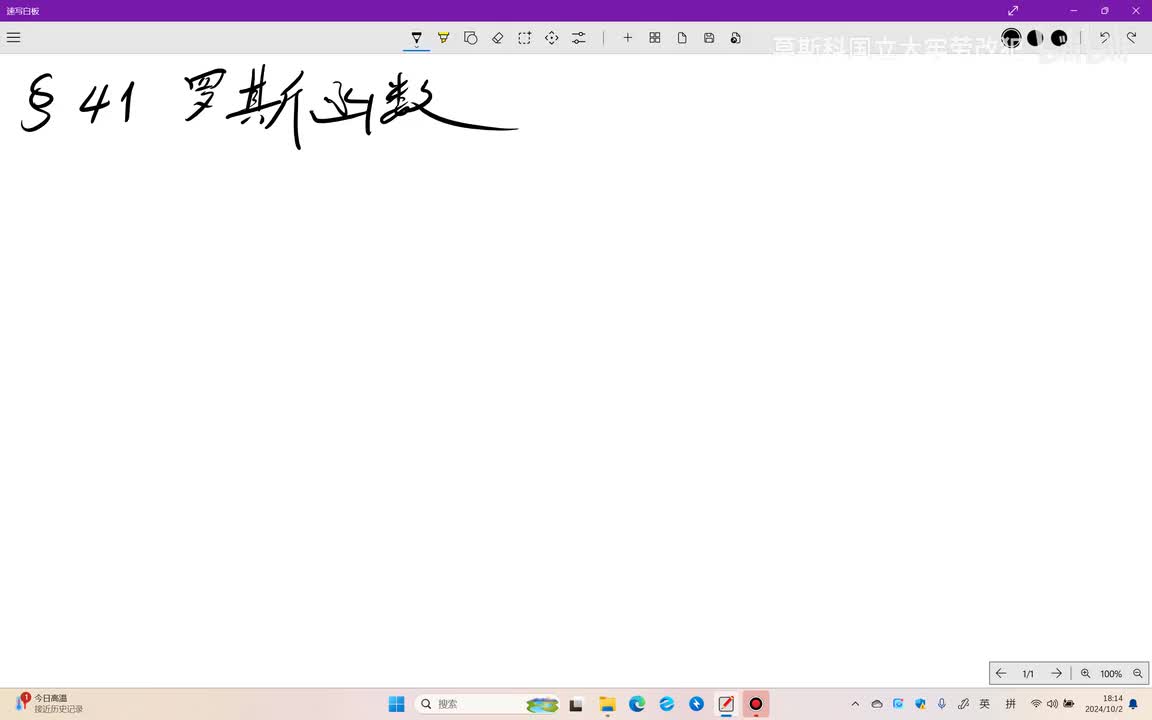Image resolution: width=1152 pixels, height=720 pixels.
Task: Open the notification bell
Action: [x=1134, y=704]
